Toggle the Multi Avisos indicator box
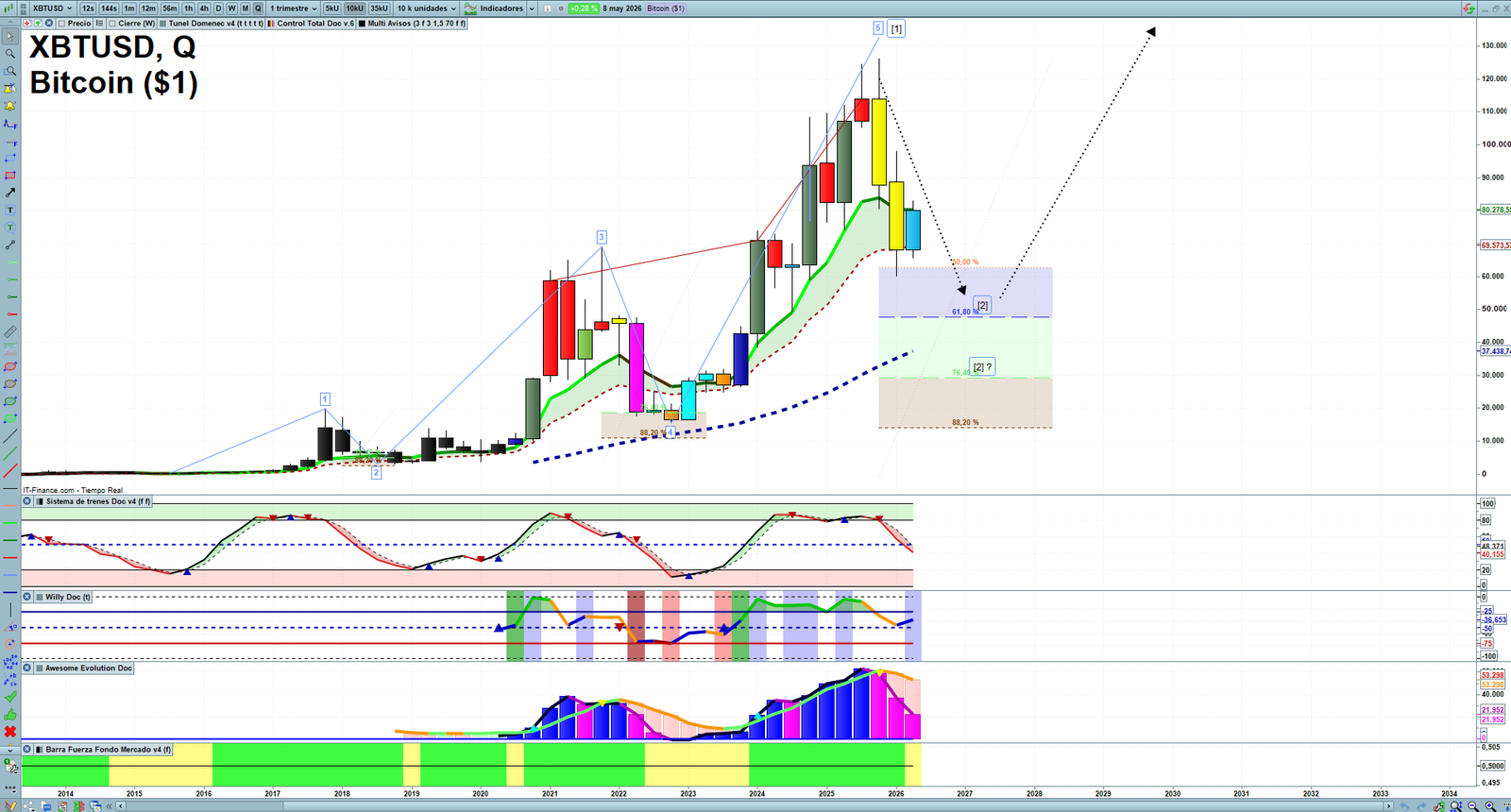 (363, 24)
